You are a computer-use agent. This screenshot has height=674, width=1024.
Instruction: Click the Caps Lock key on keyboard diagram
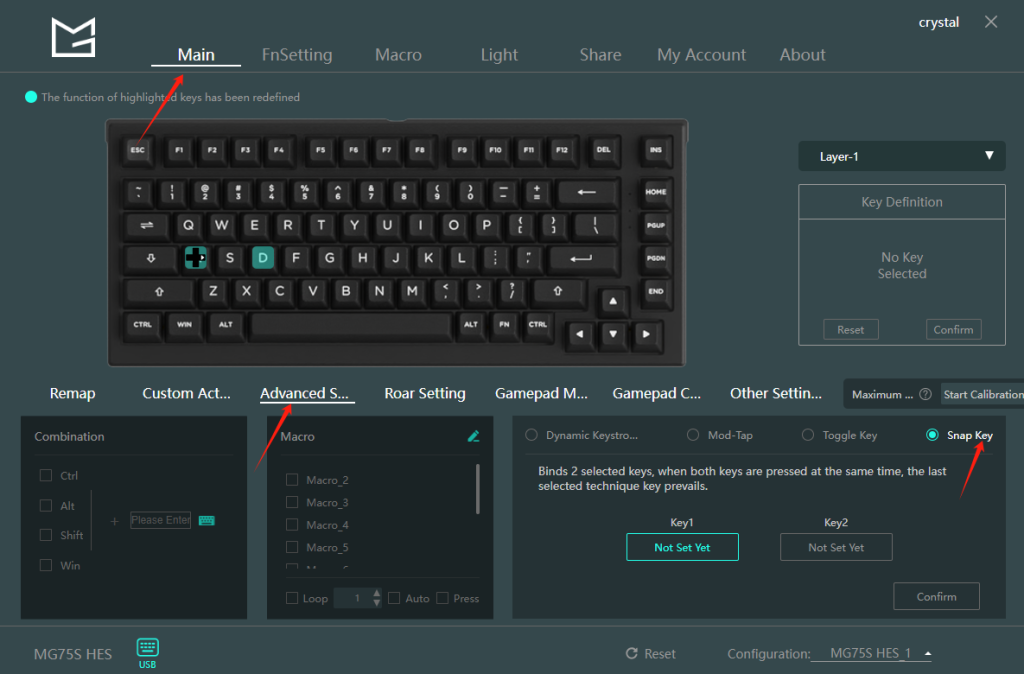coord(151,258)
